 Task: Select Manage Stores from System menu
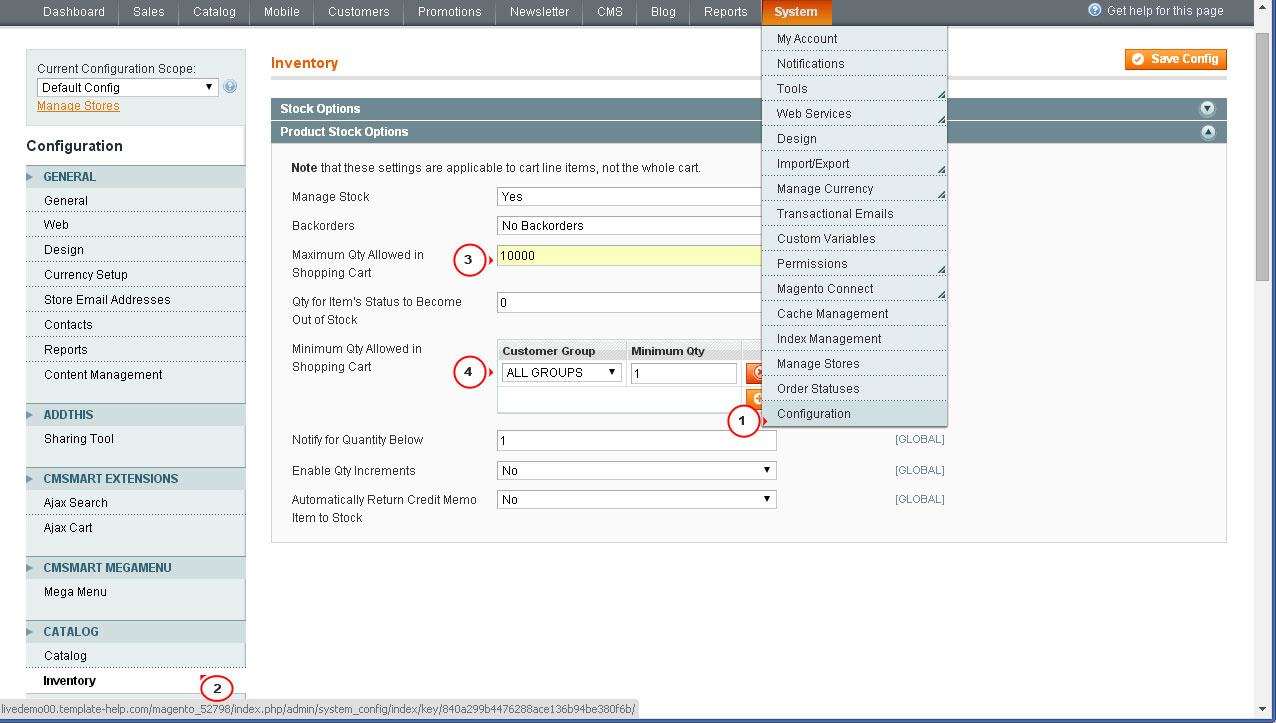[854, 364]
